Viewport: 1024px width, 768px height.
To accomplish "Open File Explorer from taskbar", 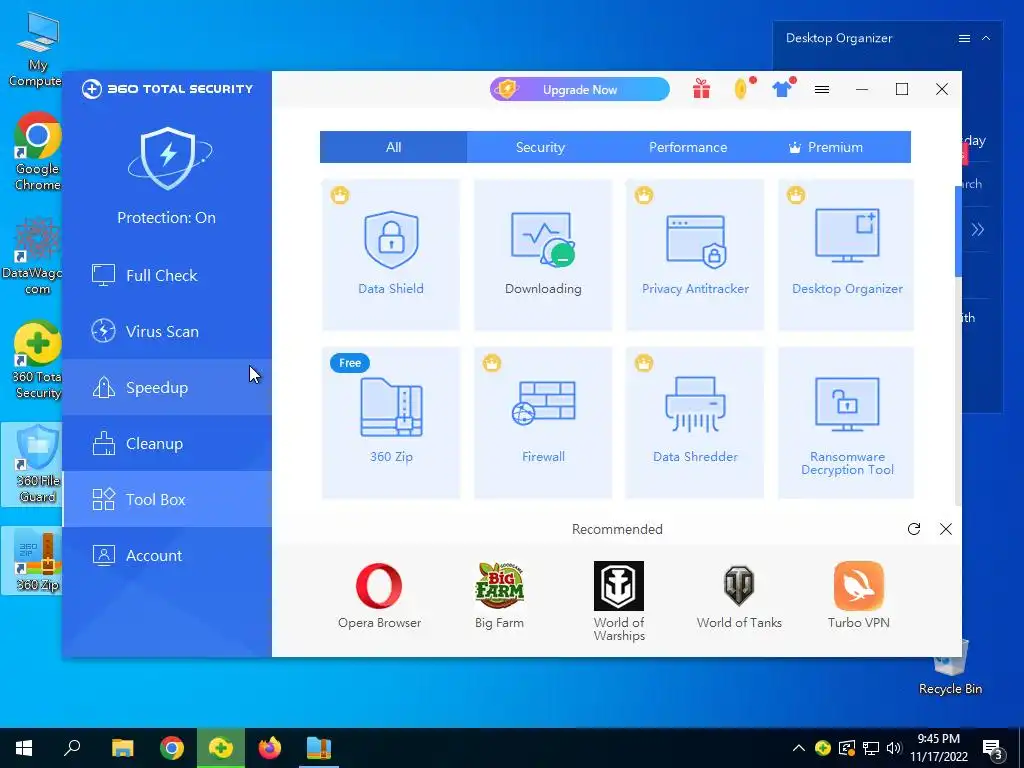I will click(x=122, y=748).
